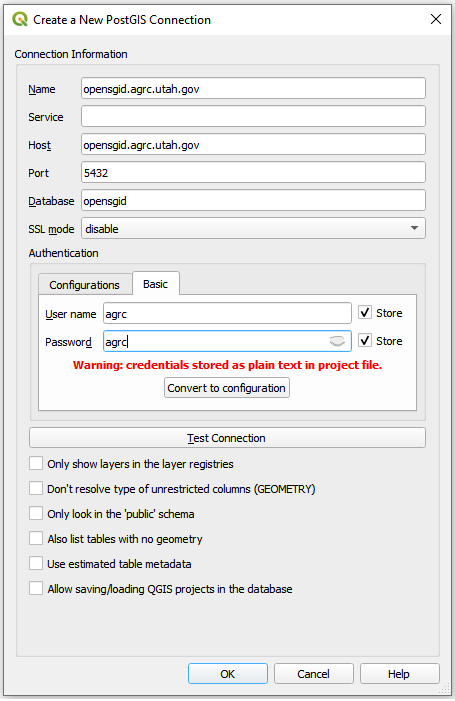Viewport: 455px width, 701px height.
Task: Click the Connection Information heading
Action: [x=71, y=54]
